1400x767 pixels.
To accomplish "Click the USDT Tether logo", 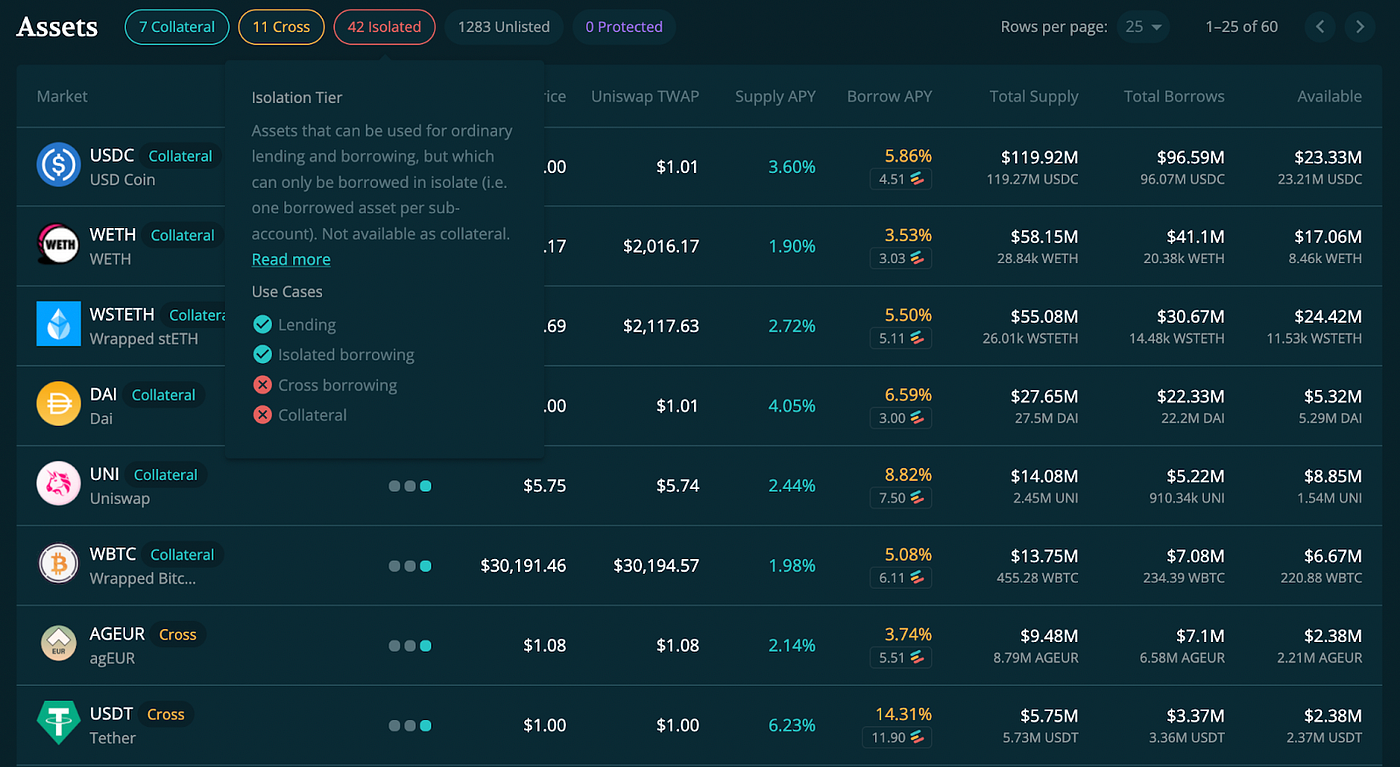I will coord(58,724).
